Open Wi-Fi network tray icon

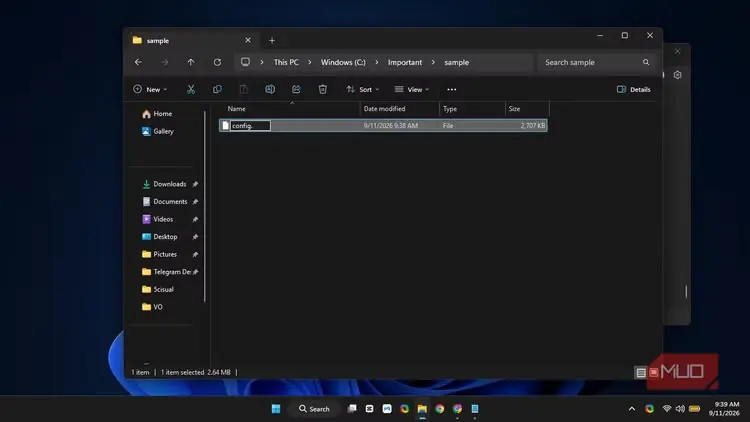[x=667, y=409]
